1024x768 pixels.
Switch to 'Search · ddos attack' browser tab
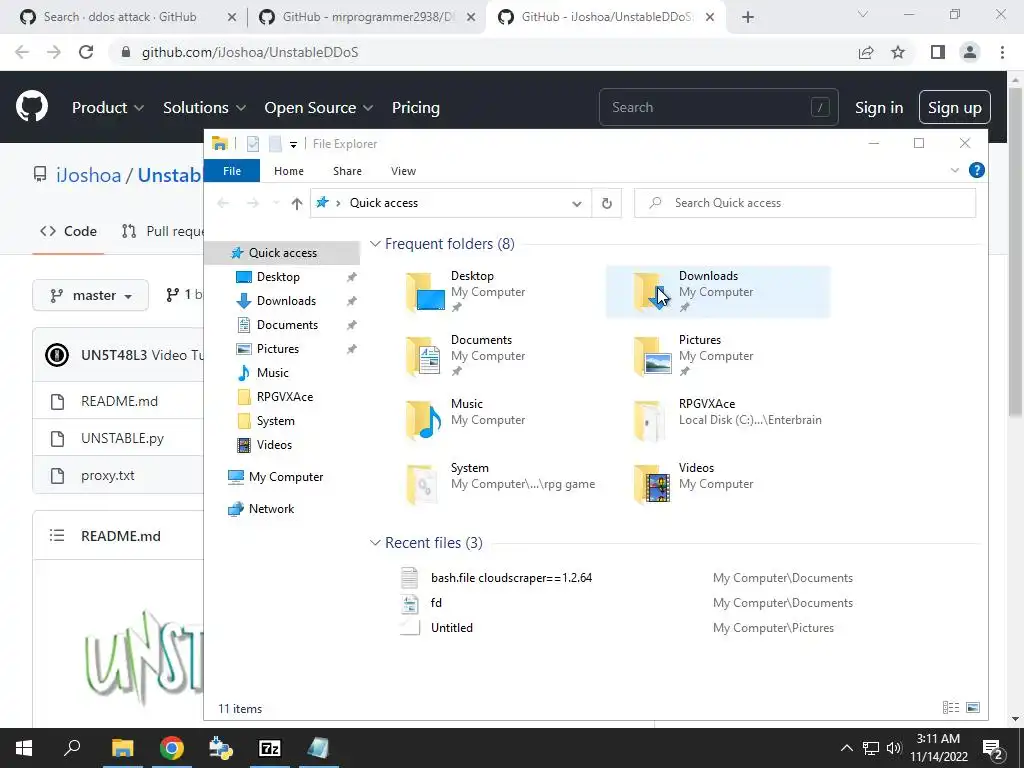[x=120, y=17]
